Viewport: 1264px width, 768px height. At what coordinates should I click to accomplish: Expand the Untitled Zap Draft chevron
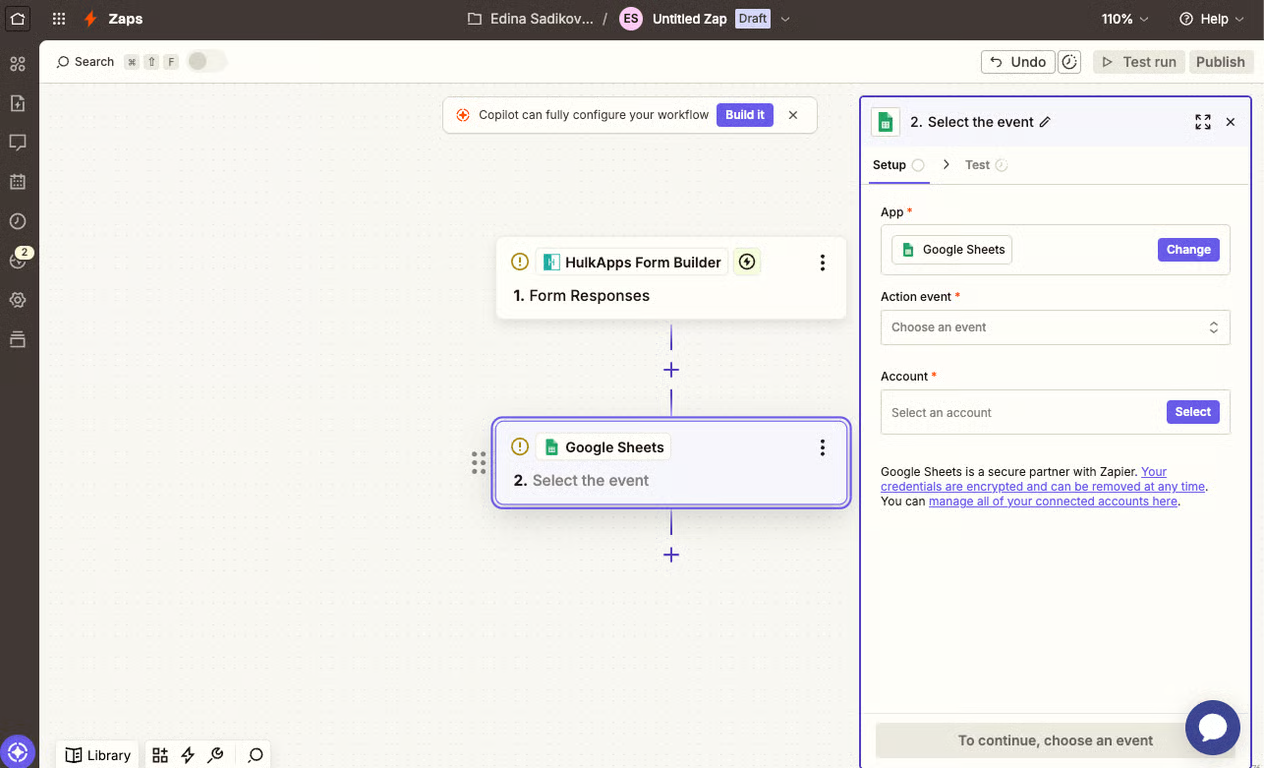pyautogui.click(x=785, y=19)
